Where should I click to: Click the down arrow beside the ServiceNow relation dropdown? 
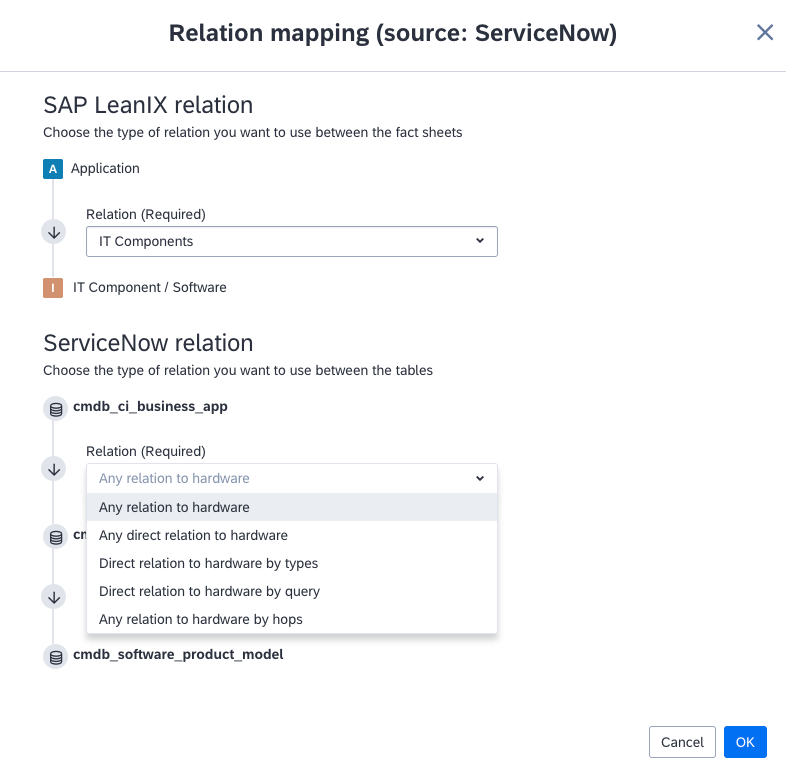coord(54,469)
